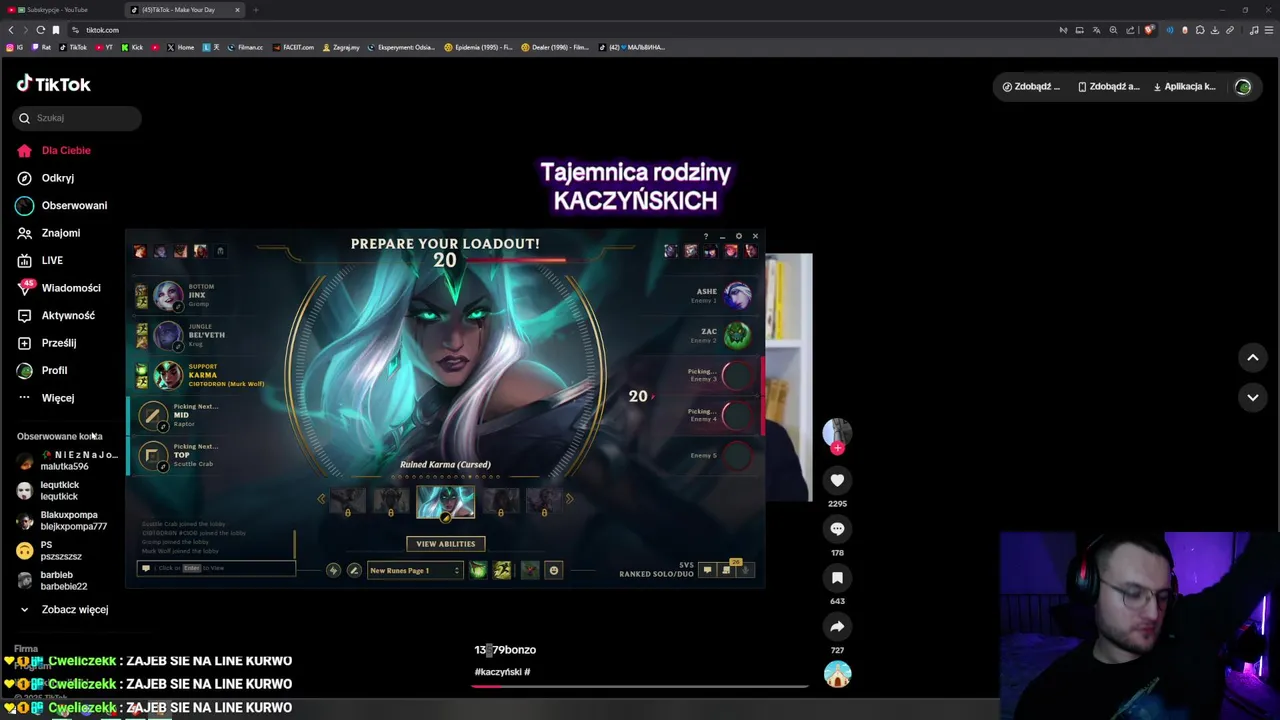Click the zoom magnifier icon in address bar

(1114, 30)
